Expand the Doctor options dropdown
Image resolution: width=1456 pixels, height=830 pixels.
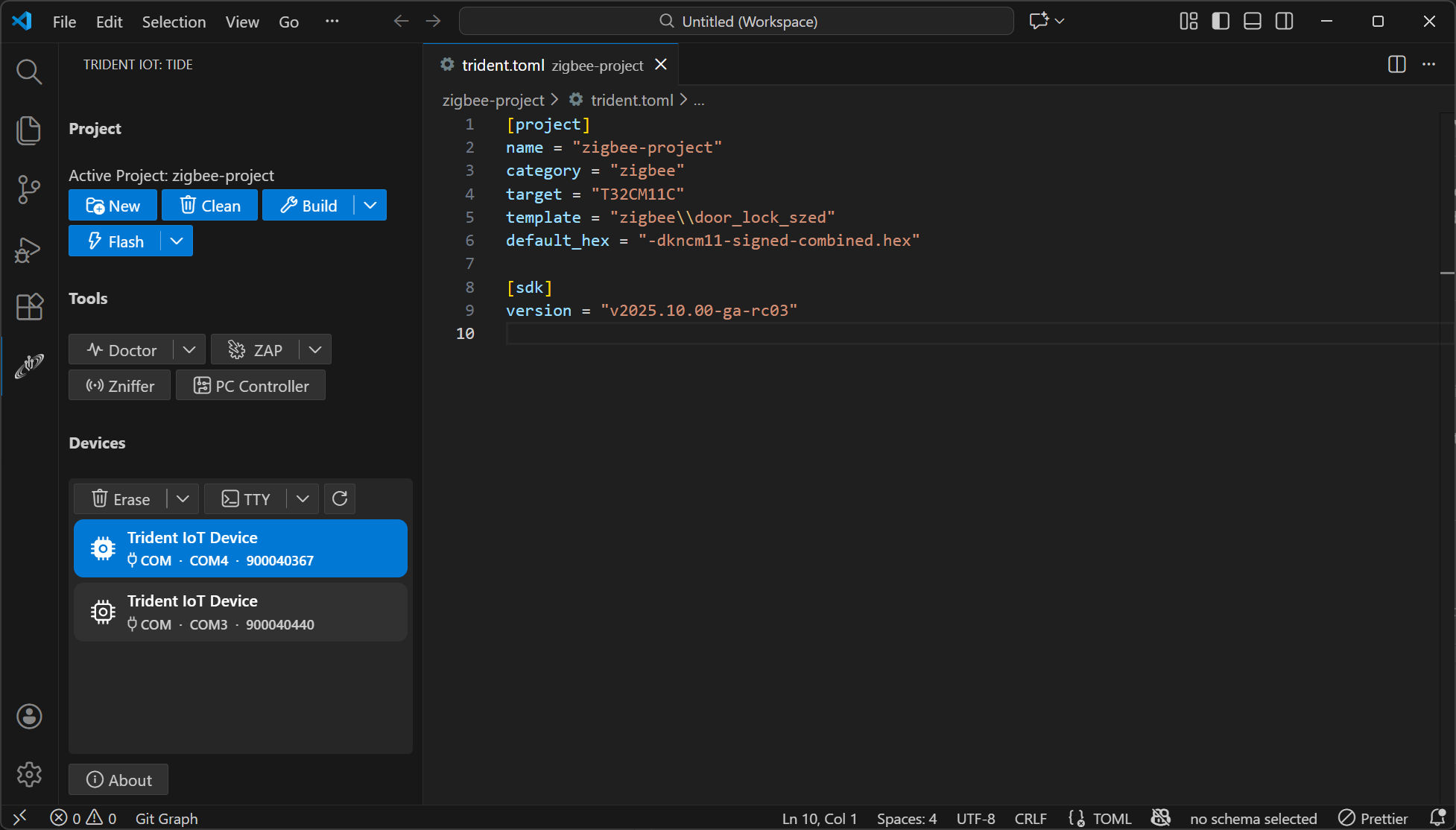click(189, 349)
